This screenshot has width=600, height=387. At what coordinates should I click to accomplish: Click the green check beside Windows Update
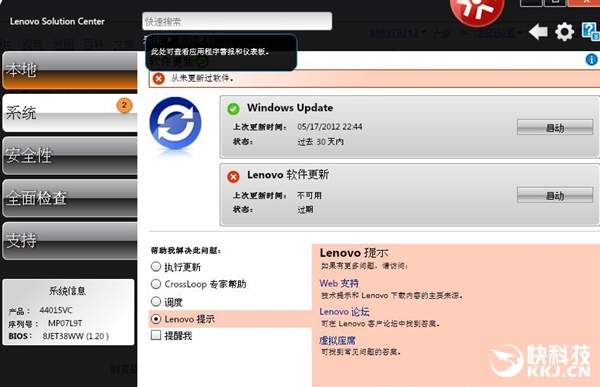(x=233, y=109)
